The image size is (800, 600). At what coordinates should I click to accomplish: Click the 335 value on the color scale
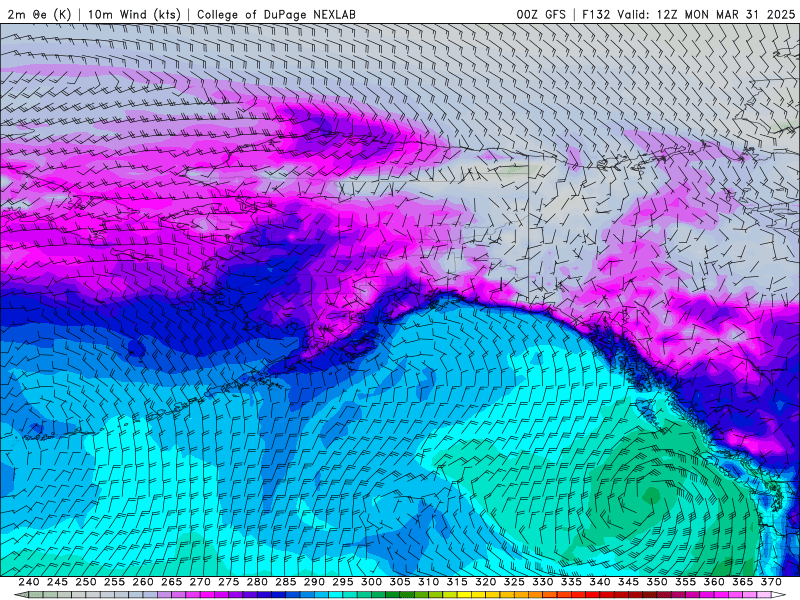(x=571, y=582)
